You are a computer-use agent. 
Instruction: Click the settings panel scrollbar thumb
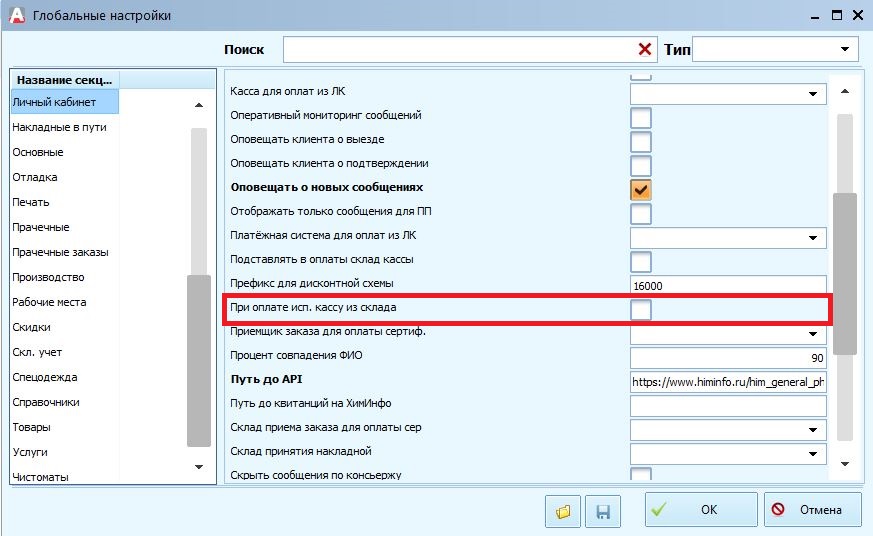pos(845,274)
